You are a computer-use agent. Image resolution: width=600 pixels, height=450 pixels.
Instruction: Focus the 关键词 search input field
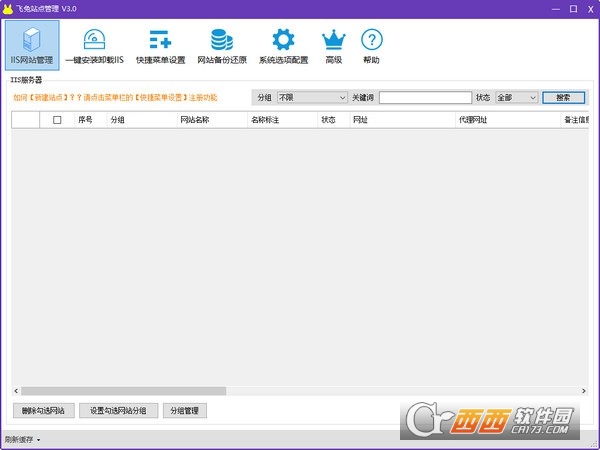point(425,98)
